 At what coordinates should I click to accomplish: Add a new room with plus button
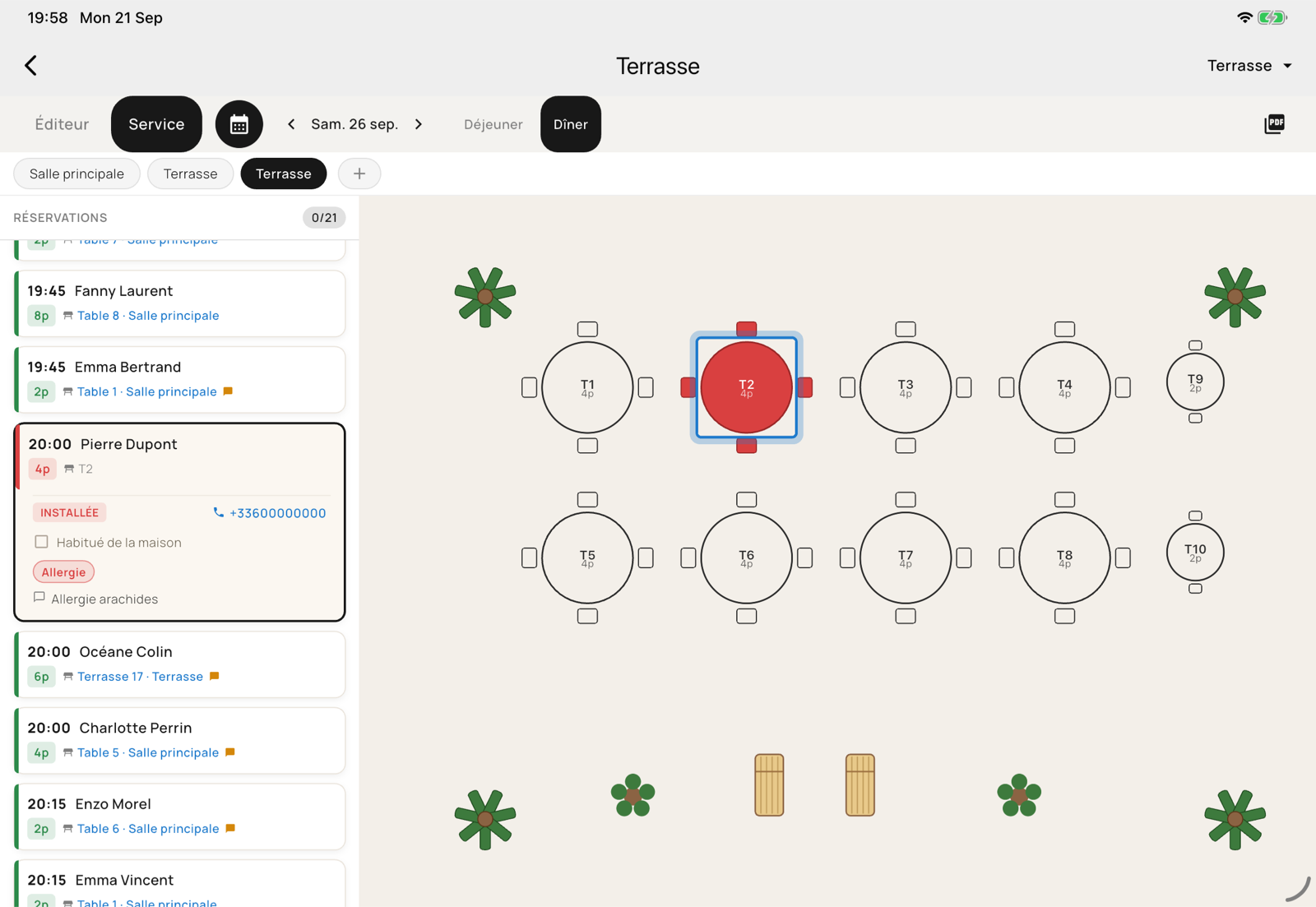pos(359,174)
